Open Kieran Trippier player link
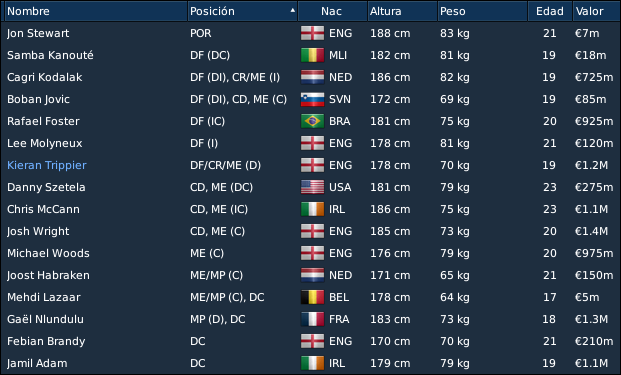 pyautogui.click(x=47, y=165)
